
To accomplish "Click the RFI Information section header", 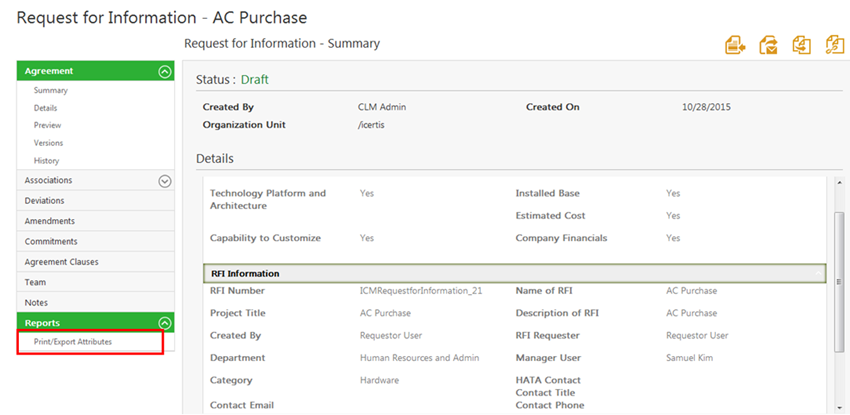I will 514,274.
